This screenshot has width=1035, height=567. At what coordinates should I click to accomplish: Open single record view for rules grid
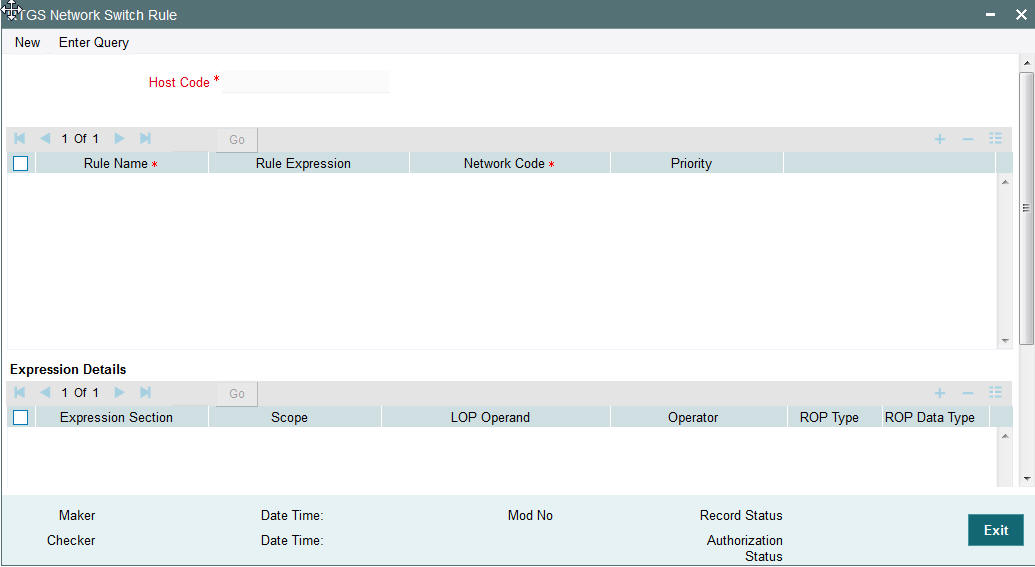[995, 139]
